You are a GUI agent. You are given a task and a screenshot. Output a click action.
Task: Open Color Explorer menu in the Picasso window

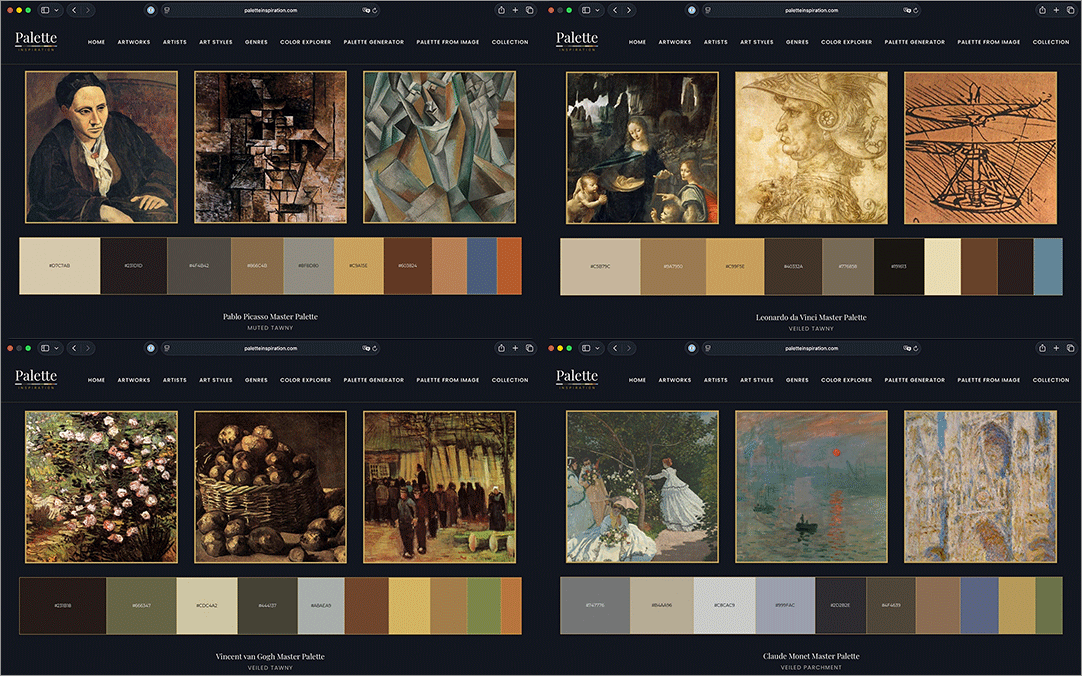305,42
